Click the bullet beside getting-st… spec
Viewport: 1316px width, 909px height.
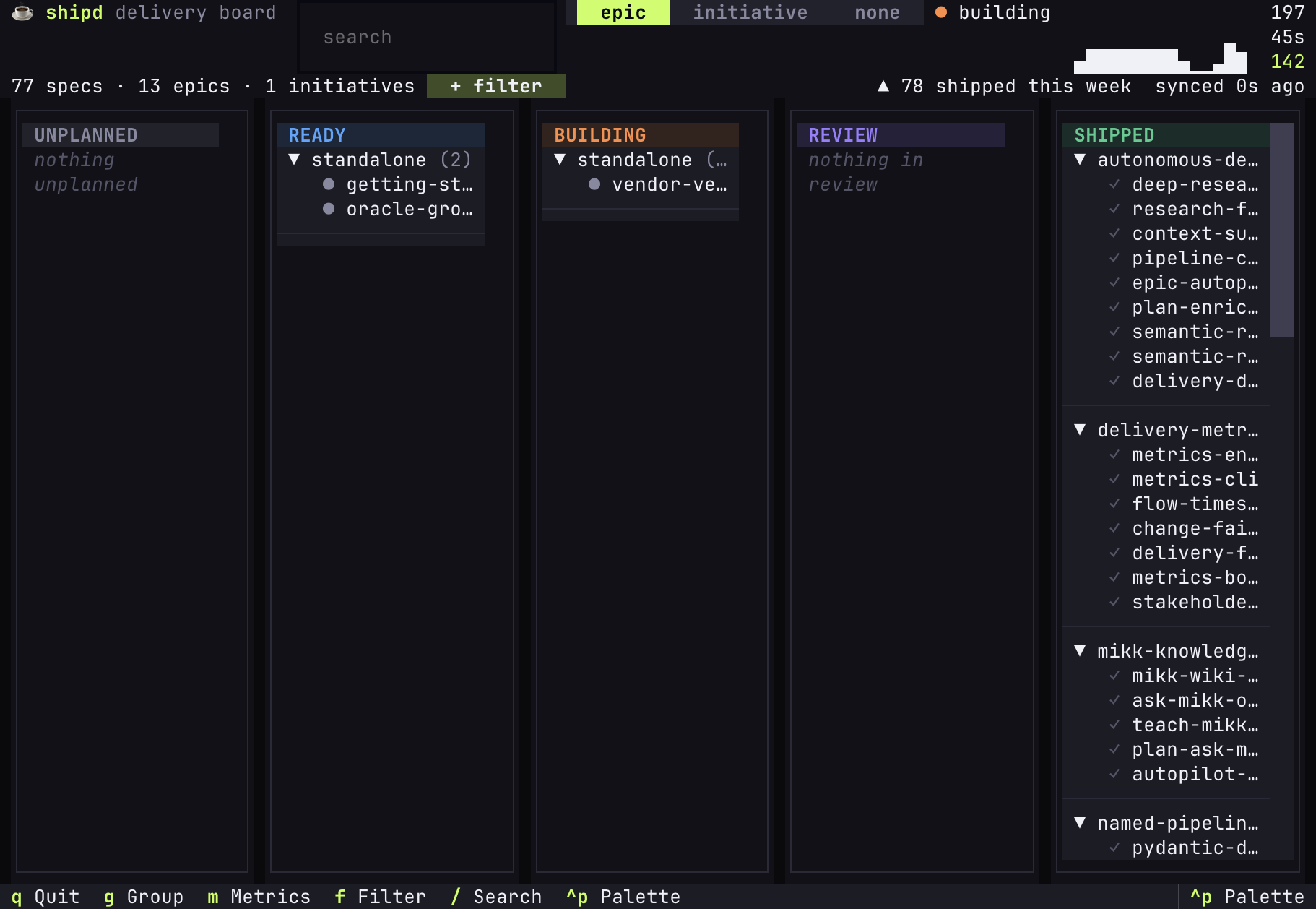(x=329, y=184)
